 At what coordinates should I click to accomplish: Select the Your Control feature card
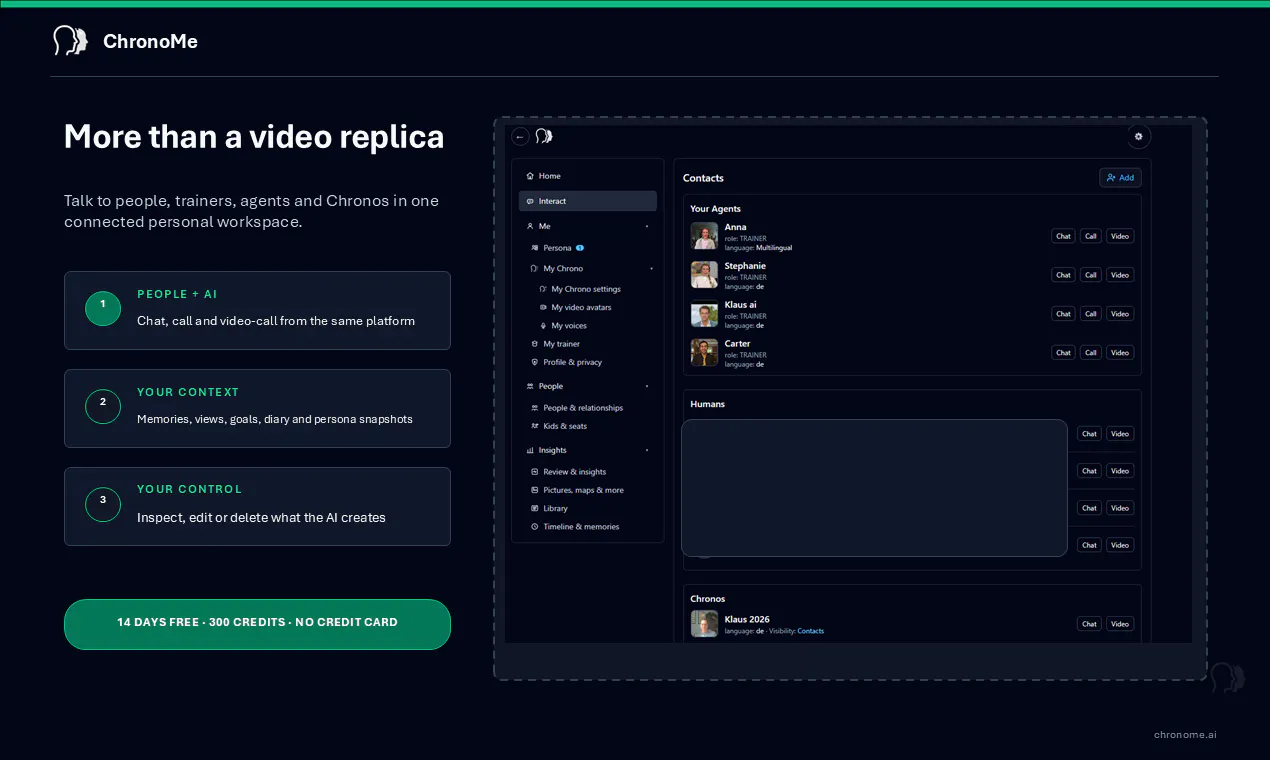(x=257, y=507)
